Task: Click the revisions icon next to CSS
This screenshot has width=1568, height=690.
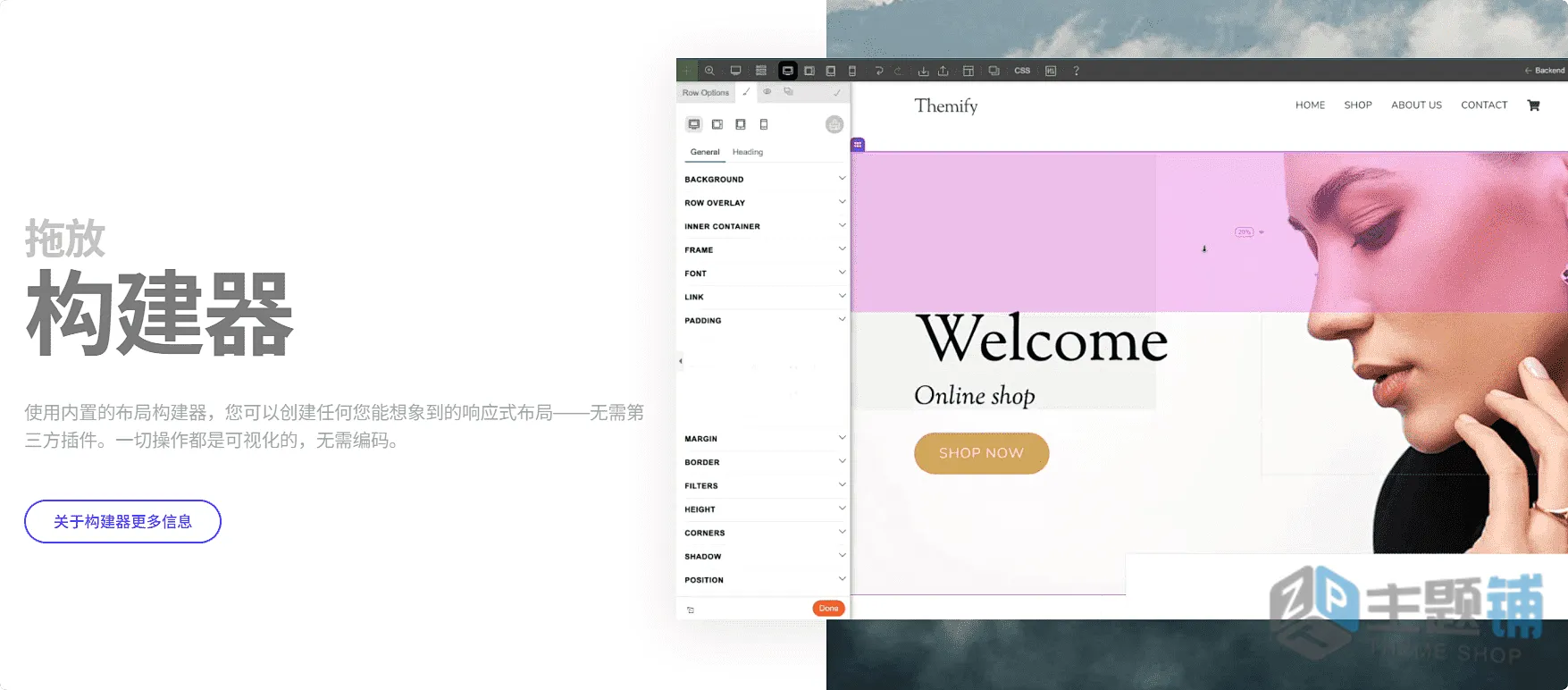Action: pos(1051,71)
